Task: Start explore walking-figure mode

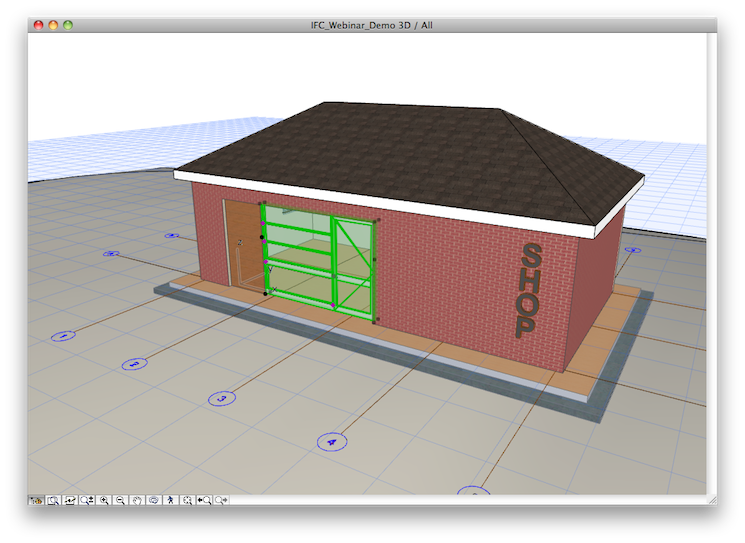Action: 171,500
